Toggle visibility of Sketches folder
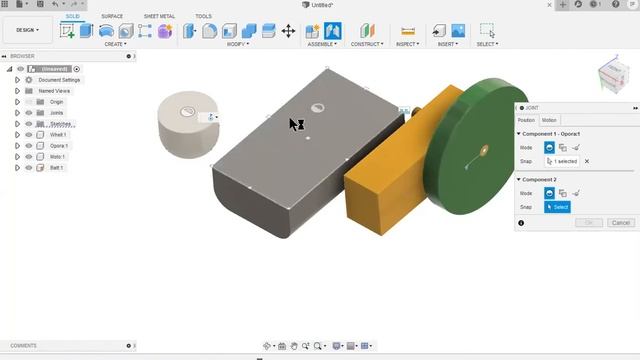This screenshot has height=360, width=640. pyautogui.click(x=29, y=124)
